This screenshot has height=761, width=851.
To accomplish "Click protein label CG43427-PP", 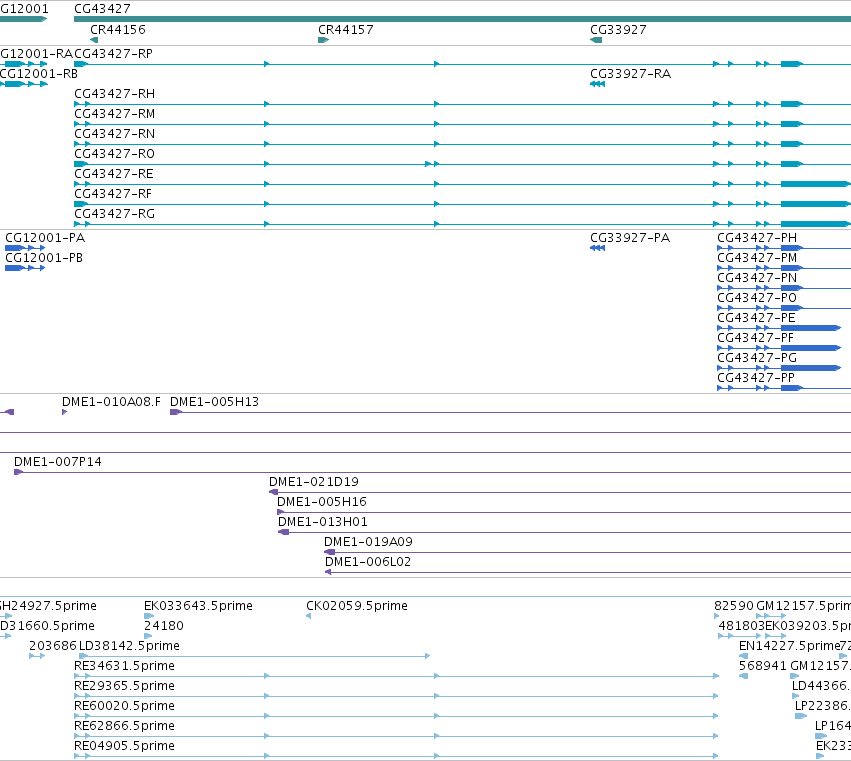I will (756, 378).
